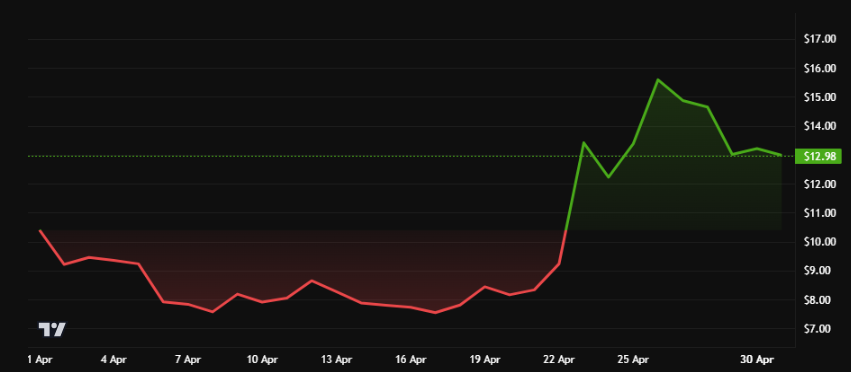Image resolution: width=851 pixels, height=372 pixels.
Task: Select the 30 Apr date label
Action: (757, 360)
